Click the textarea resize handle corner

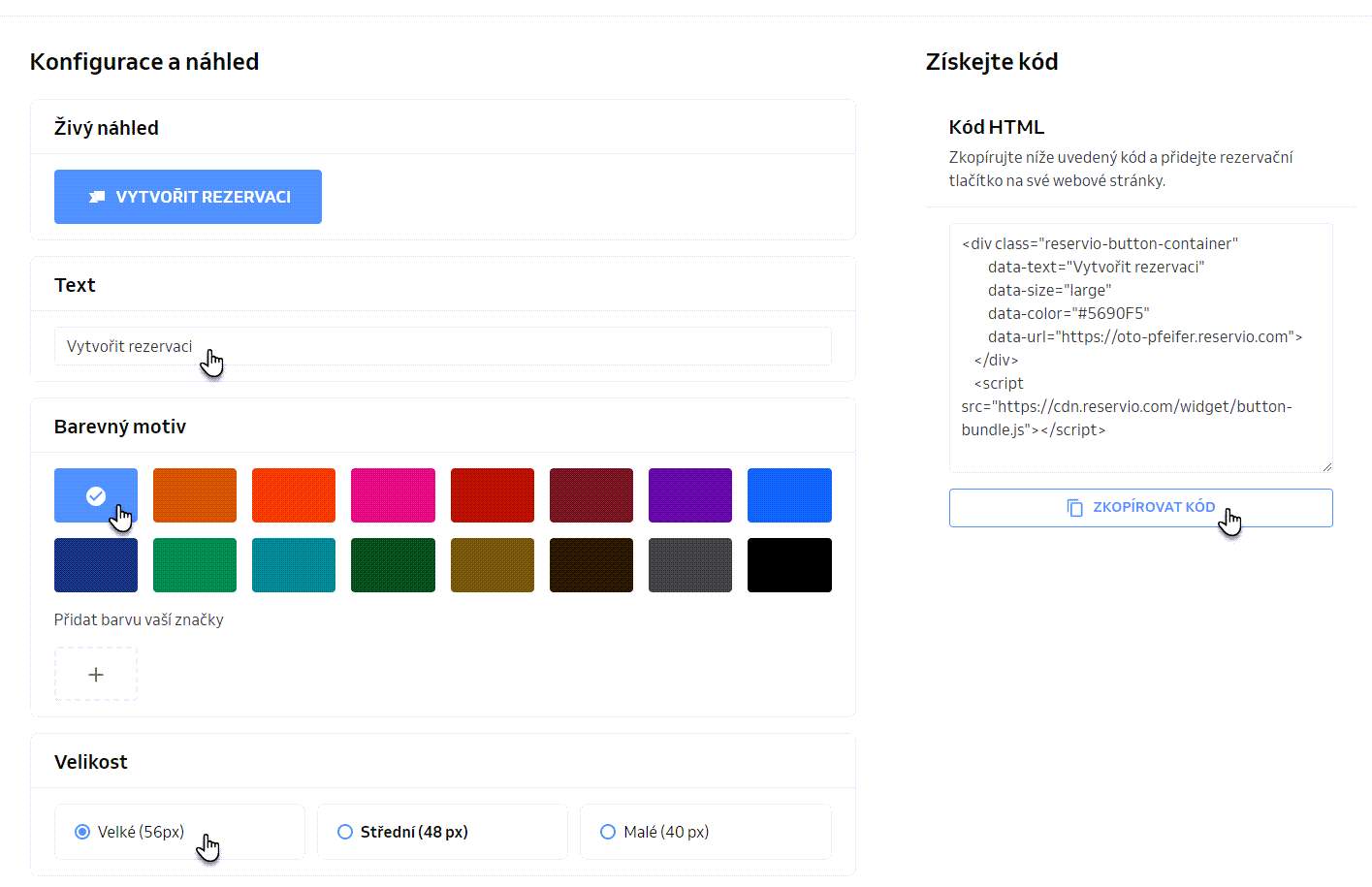pos(1326,466)
